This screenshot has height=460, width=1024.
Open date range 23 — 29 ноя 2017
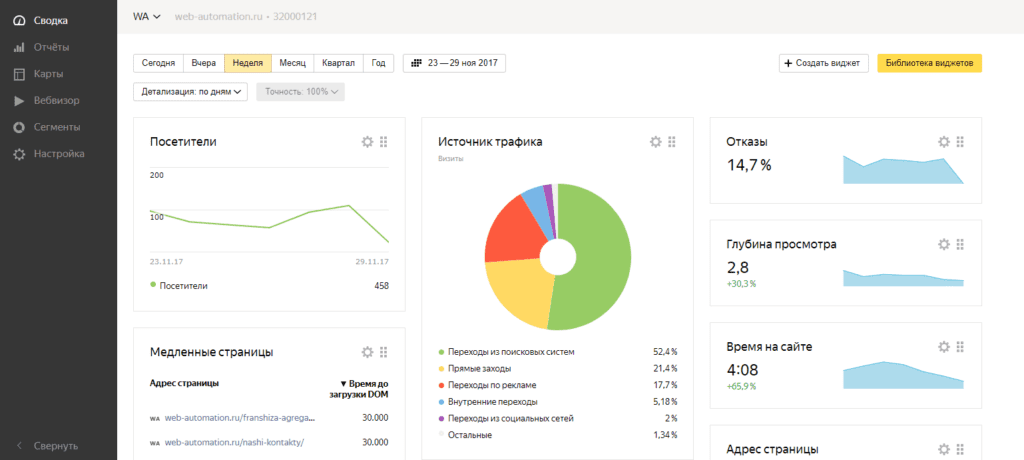[x=454, y=63]
